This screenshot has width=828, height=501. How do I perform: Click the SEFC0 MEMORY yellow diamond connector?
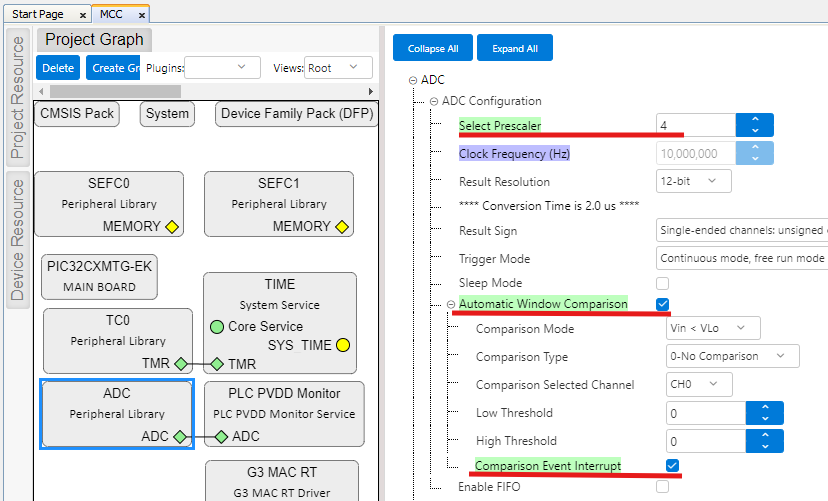(x=172, y=227)
